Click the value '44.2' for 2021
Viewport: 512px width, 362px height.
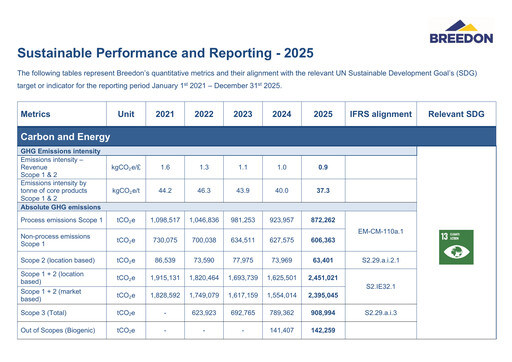[165, 190]
